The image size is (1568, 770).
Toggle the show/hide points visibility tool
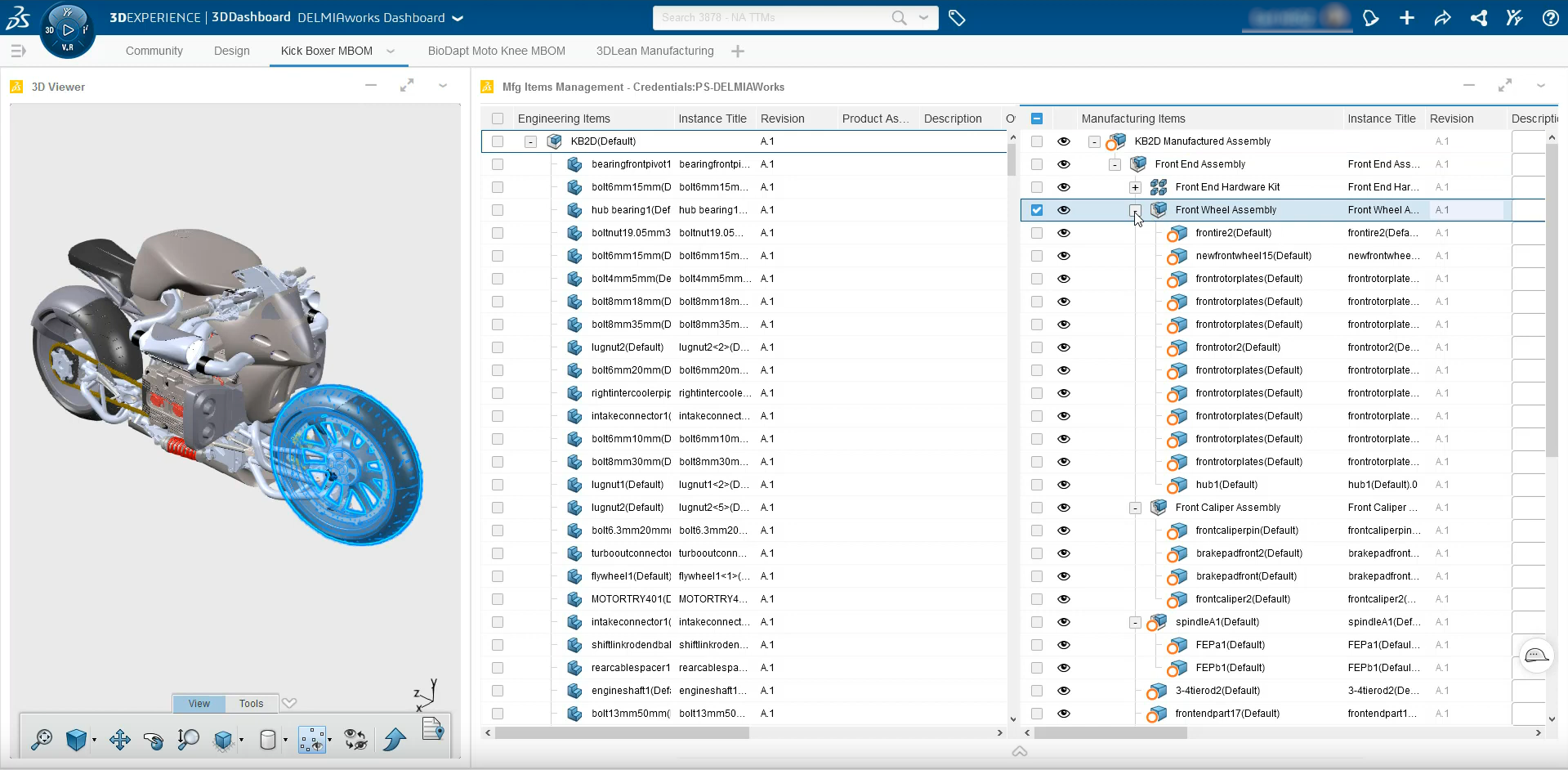pos(312,740)
